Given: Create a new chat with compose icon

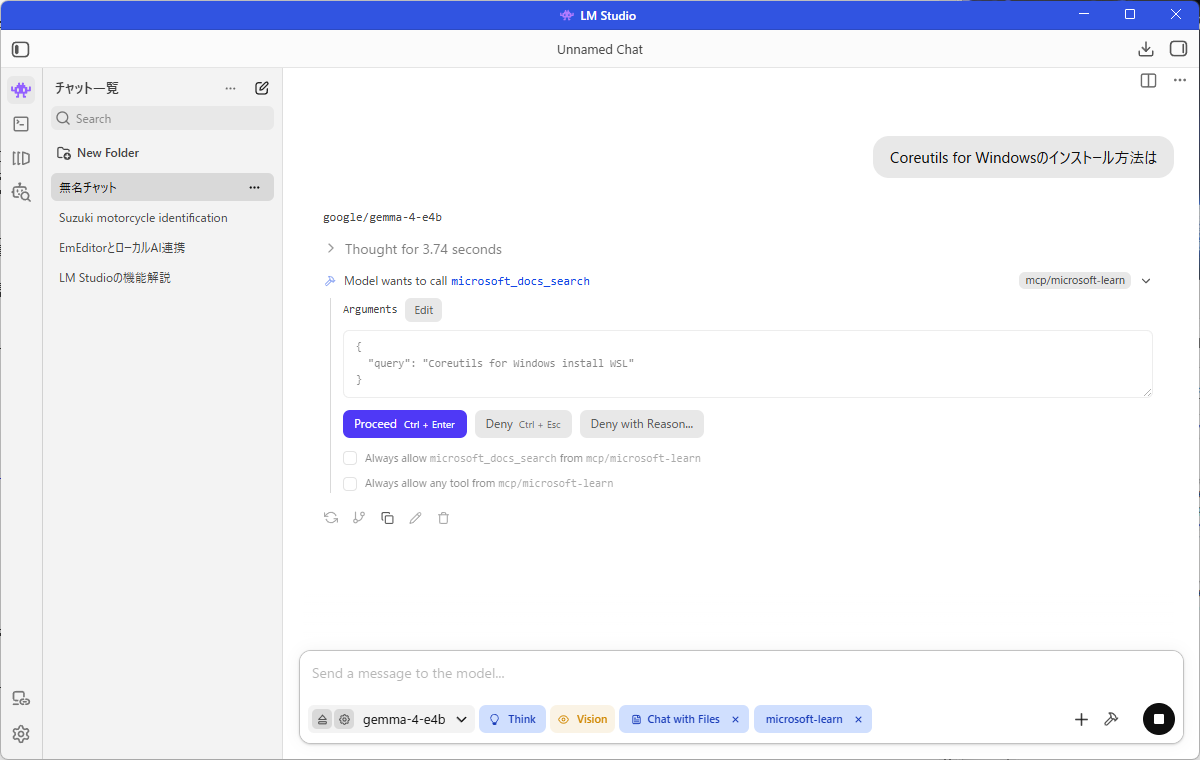Looking at the screenshot, I should (x=262, y=88).
